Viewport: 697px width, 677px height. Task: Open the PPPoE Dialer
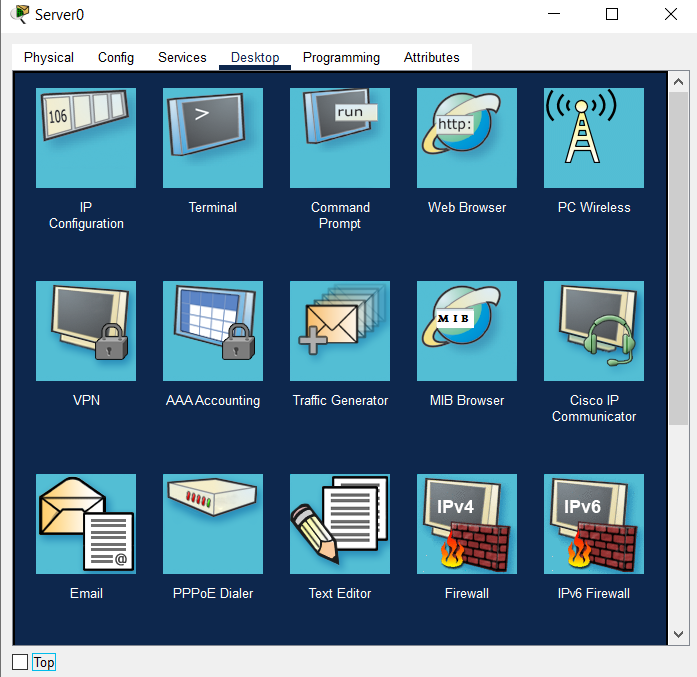213,524
